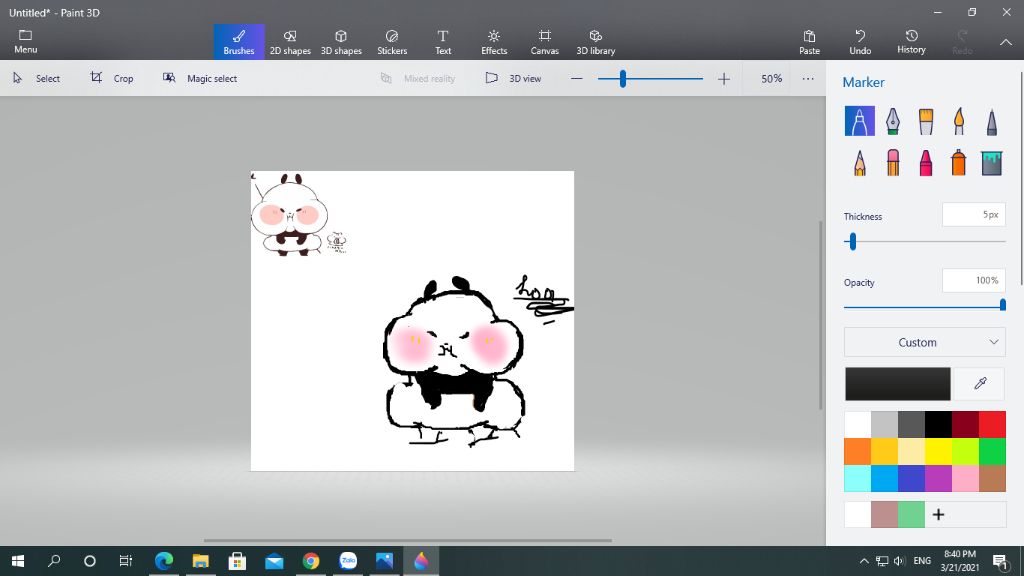Activate the Select tool
The image size is (1024, 576).
click(x=37, y=78)
